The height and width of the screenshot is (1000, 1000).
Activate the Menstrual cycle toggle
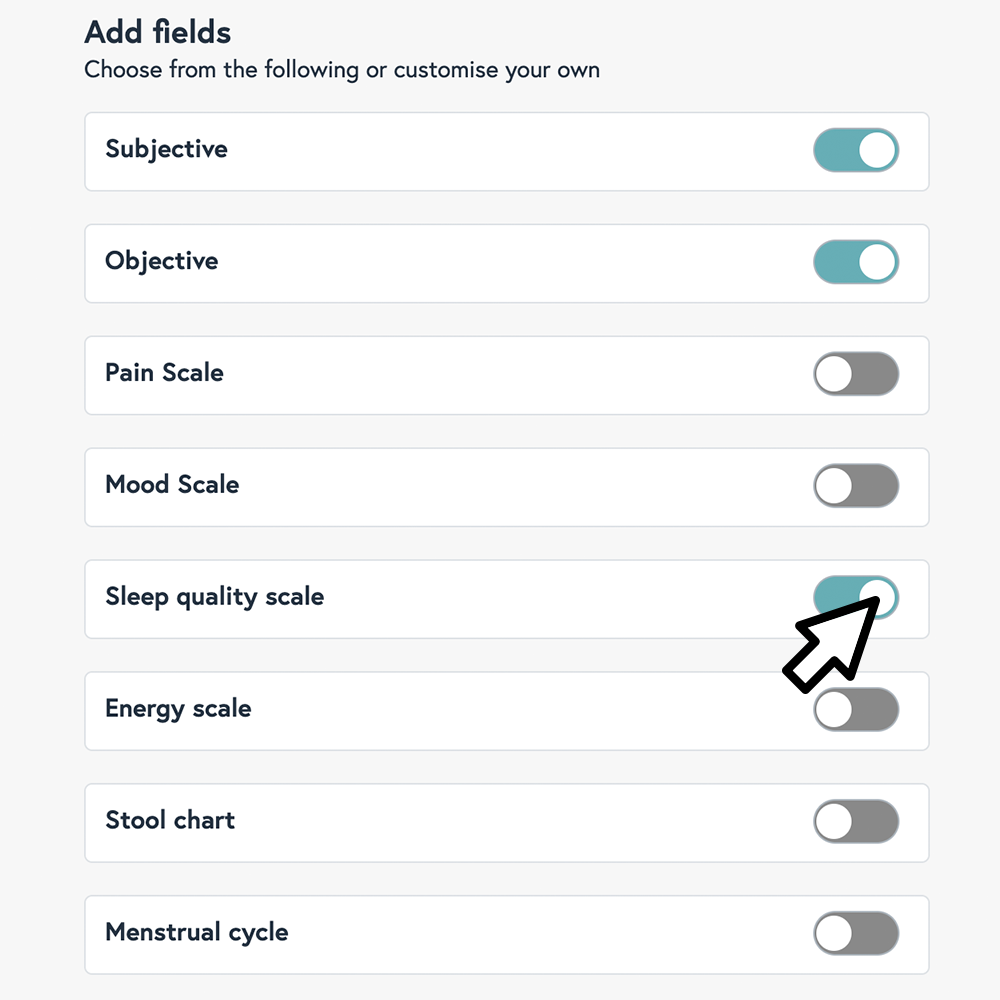856,935
